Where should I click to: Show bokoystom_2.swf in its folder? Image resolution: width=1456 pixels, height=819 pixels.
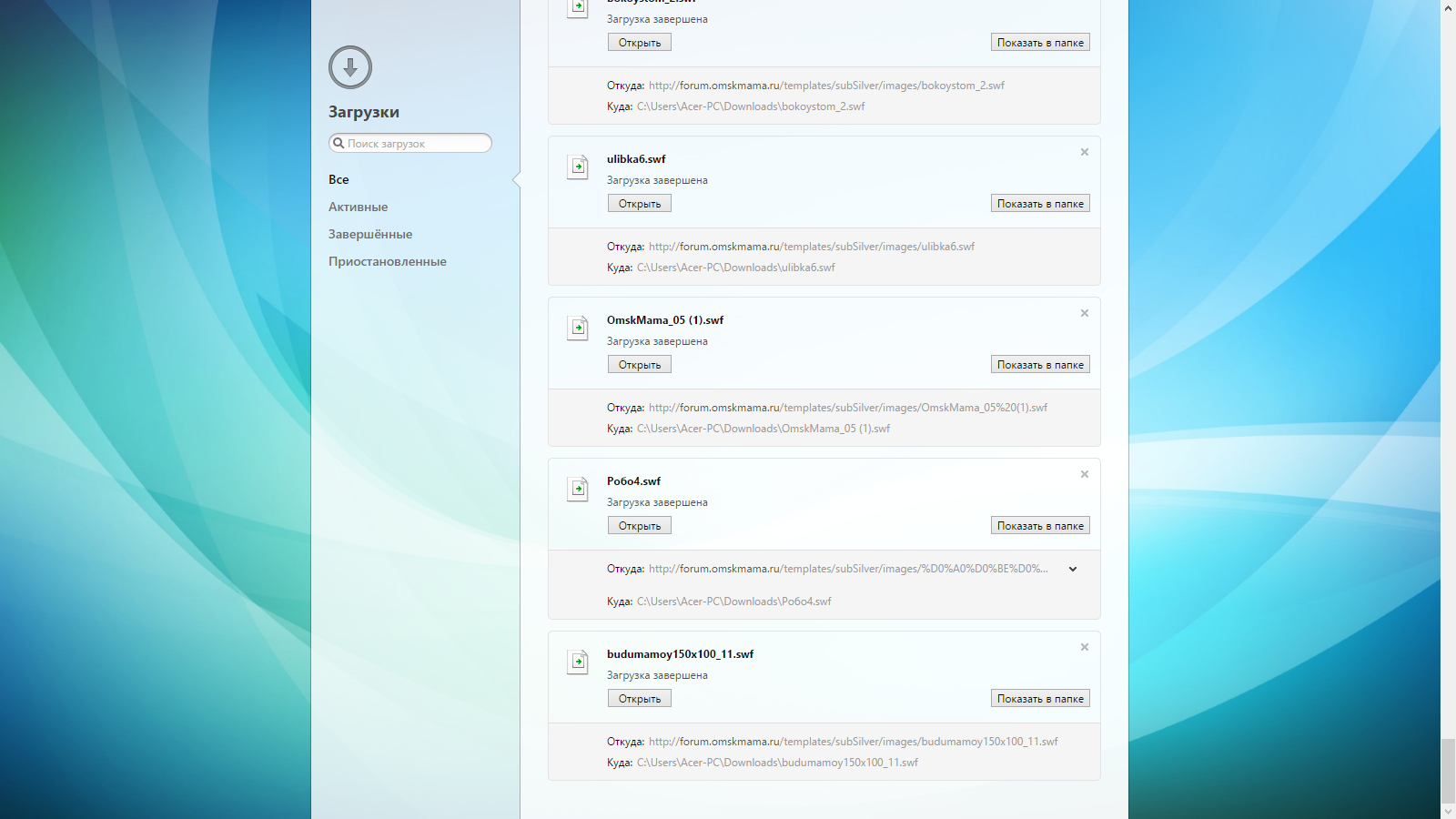(x=1040, y=43)
